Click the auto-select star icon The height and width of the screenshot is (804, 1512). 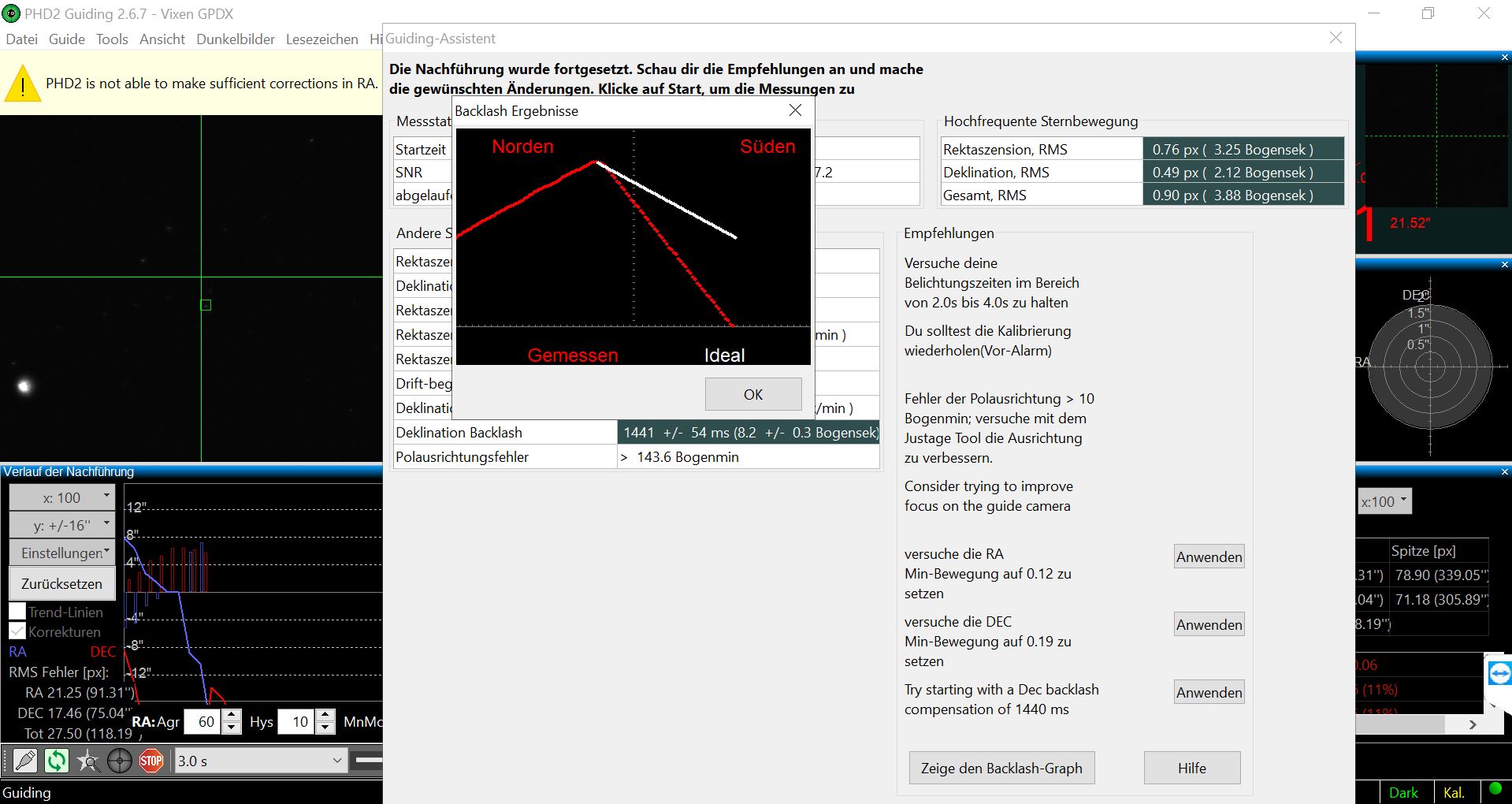(88, 761)
